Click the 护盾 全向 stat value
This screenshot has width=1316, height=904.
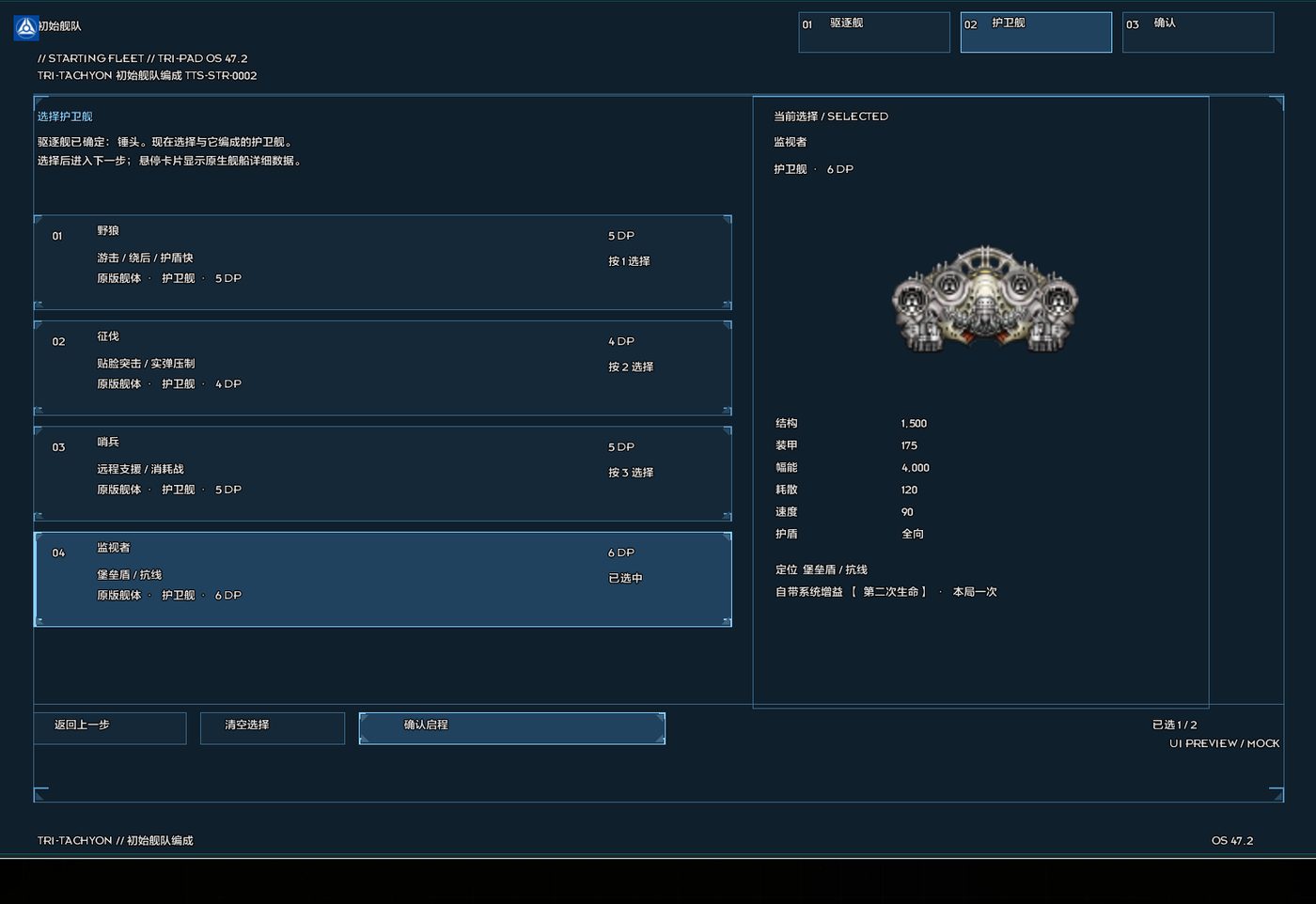(x=913, y=534)
